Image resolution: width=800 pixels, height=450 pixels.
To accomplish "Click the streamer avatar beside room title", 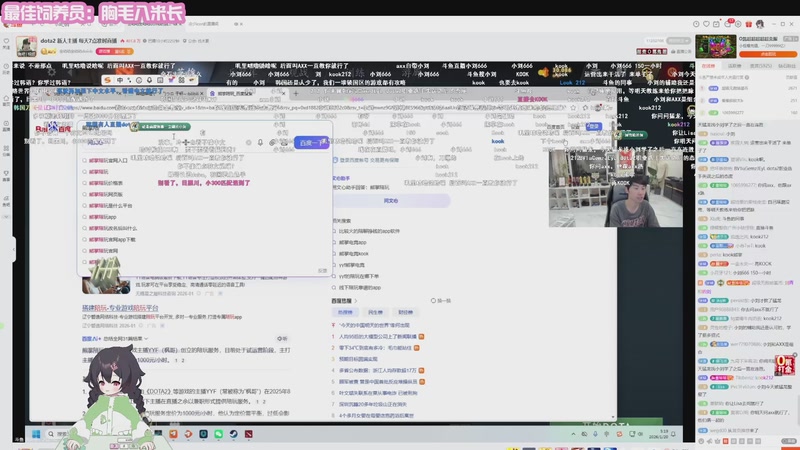I will coord(26,45).
